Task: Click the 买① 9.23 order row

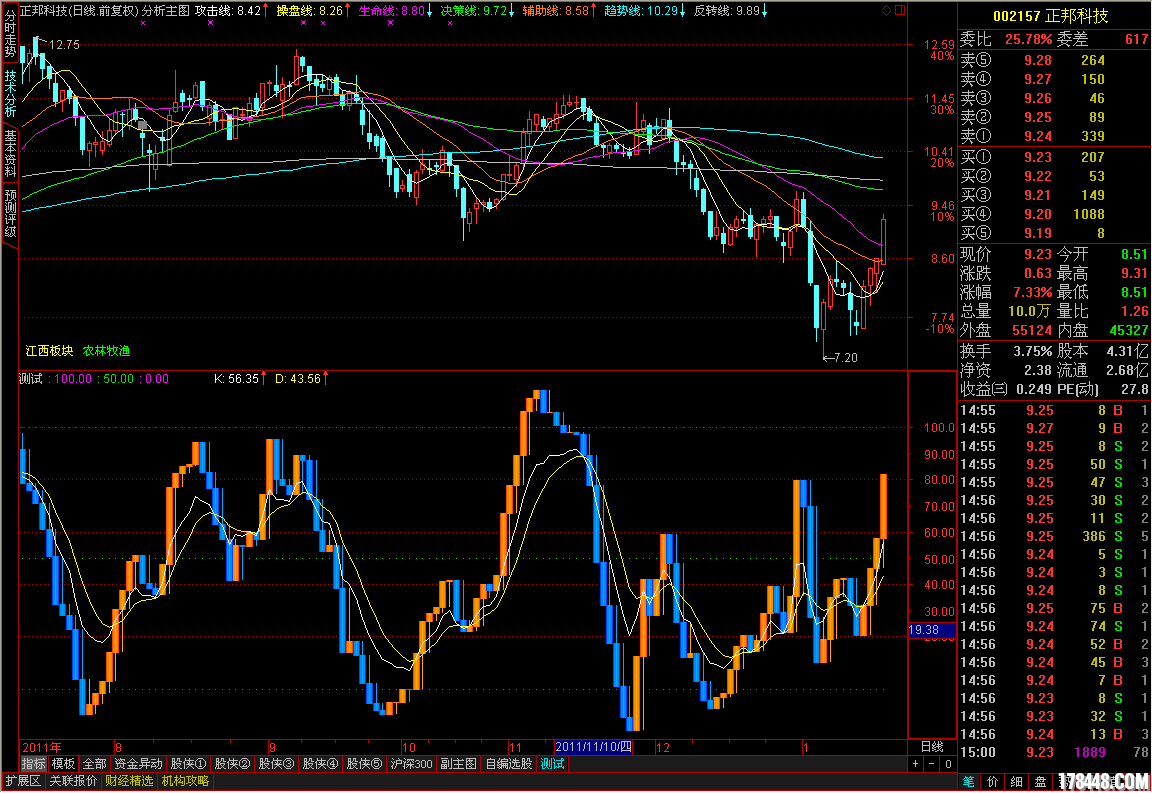Action: pyautogui.click(x=1054, y=157)
